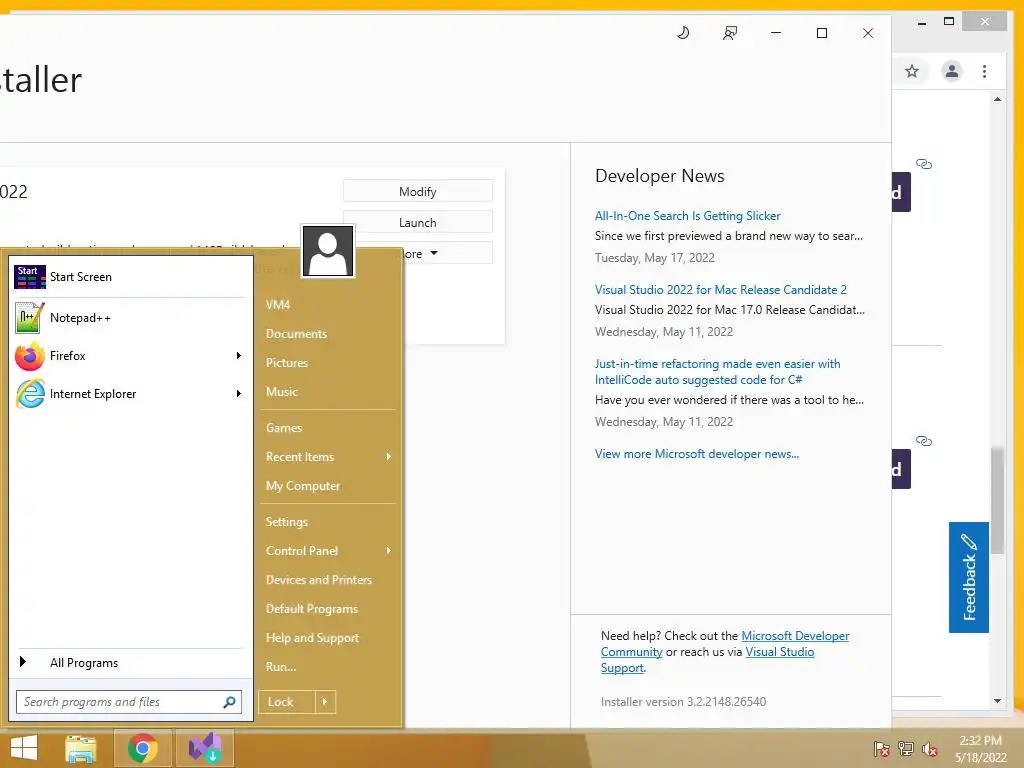Open Just-in-time refactoring IntelliCode article
Image resolution: width=1024 pixels, height=768 pixels.
(717, 372)
